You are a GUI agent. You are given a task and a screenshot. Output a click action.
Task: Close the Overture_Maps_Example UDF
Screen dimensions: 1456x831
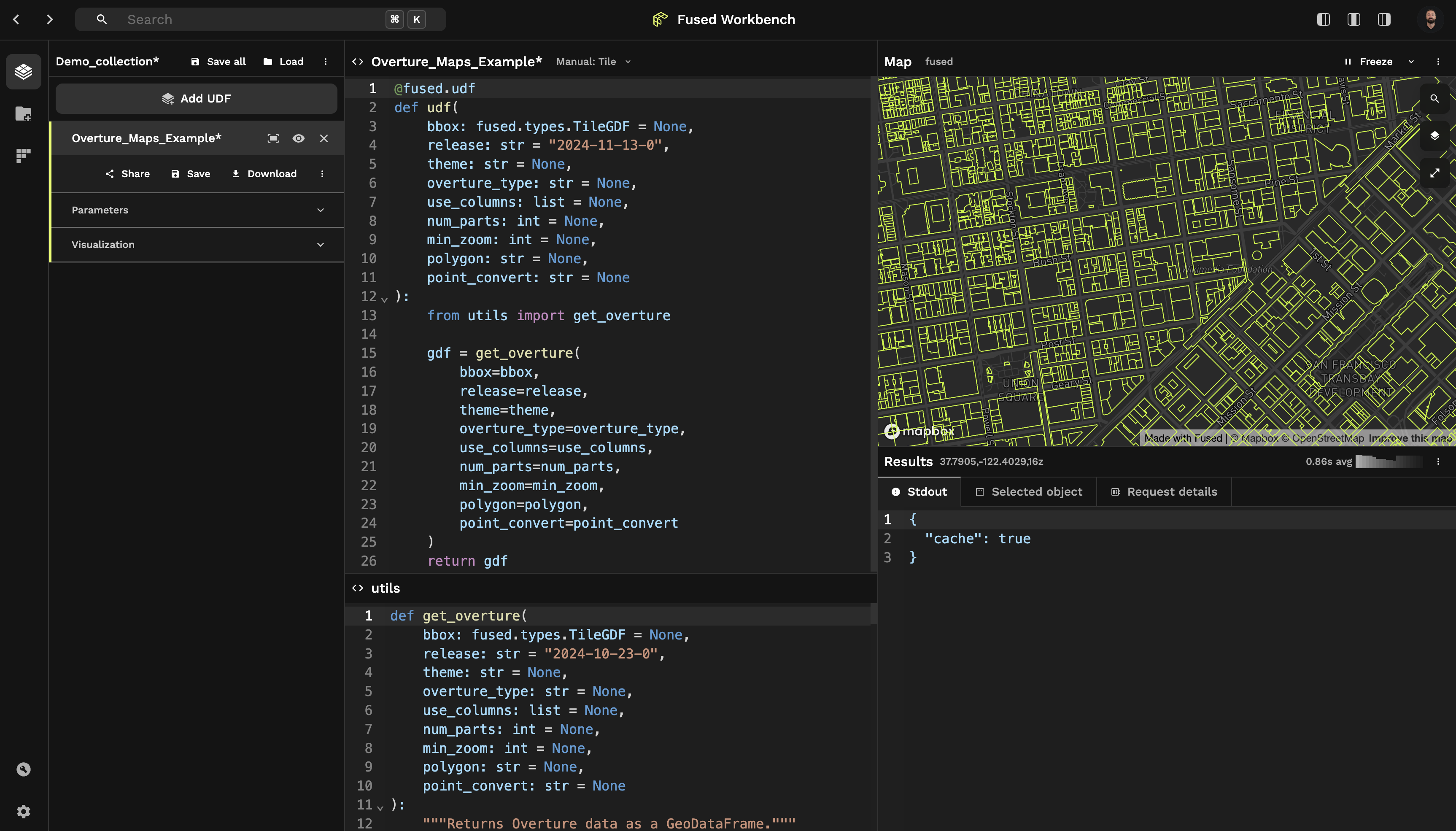pyautogui.click(x=324, y=138)
